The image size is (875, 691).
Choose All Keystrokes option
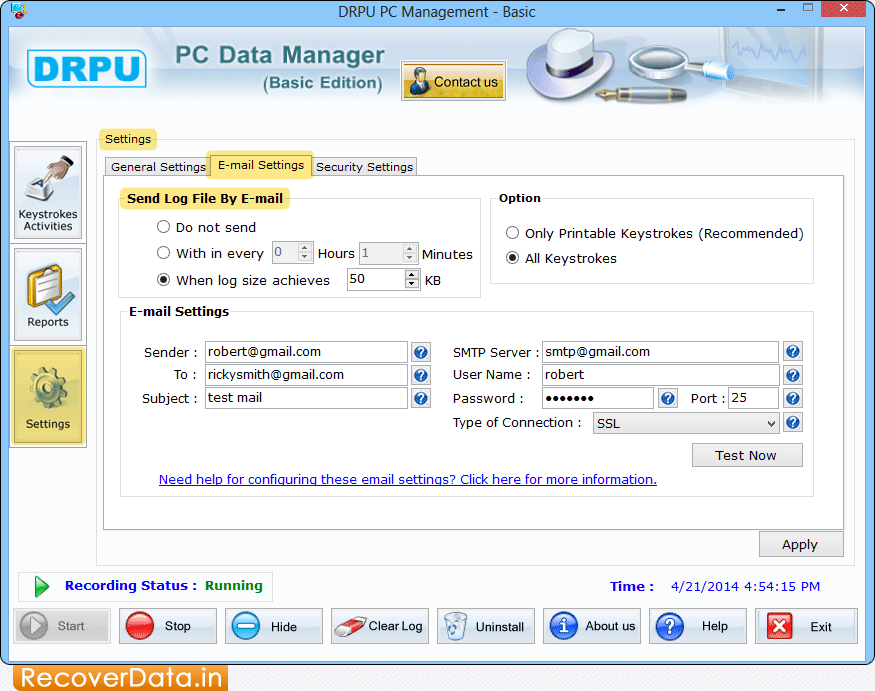click(512, 258)
